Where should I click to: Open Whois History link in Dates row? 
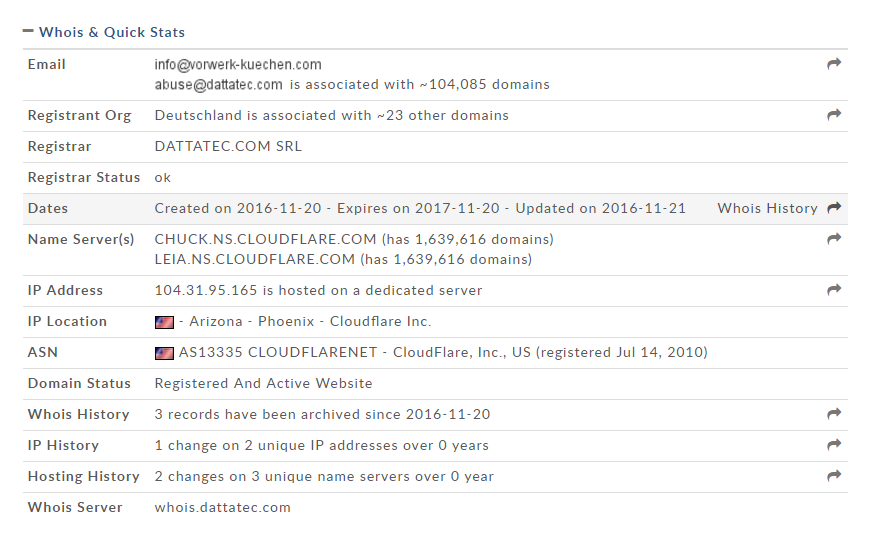pos(767,209)
